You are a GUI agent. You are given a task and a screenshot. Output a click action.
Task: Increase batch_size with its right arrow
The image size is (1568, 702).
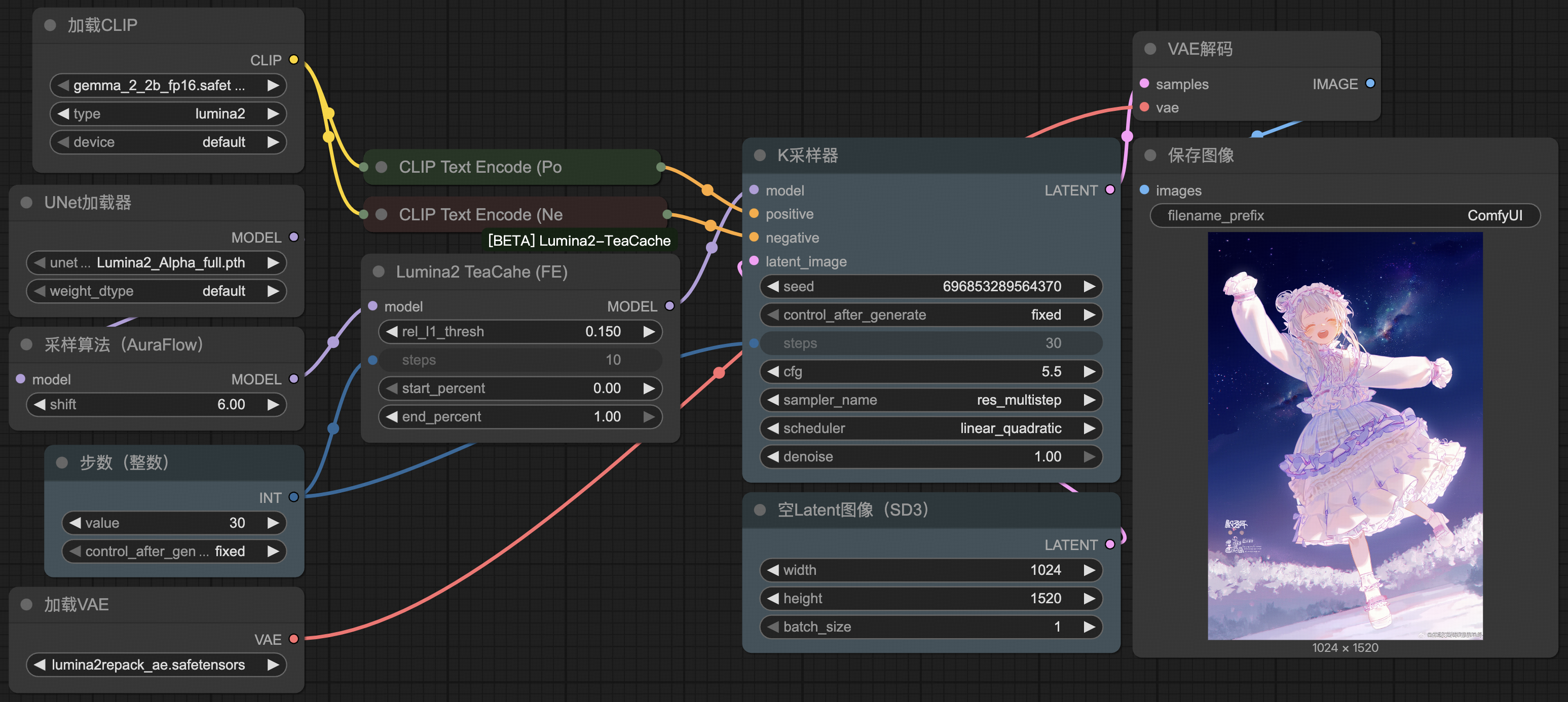pos(1089,627)
